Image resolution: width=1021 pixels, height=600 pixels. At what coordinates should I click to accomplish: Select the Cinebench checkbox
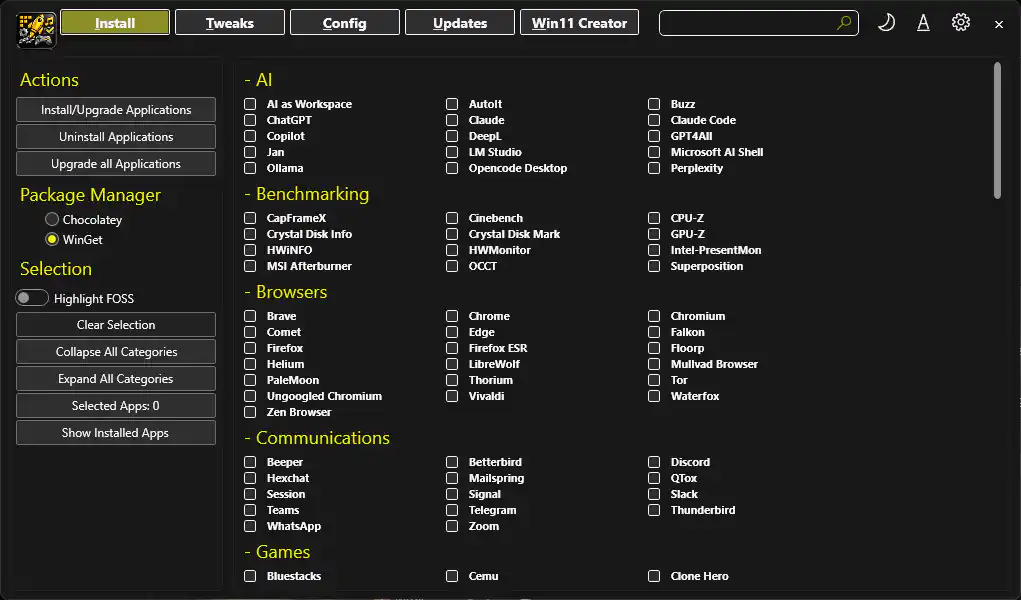point(452,218)
